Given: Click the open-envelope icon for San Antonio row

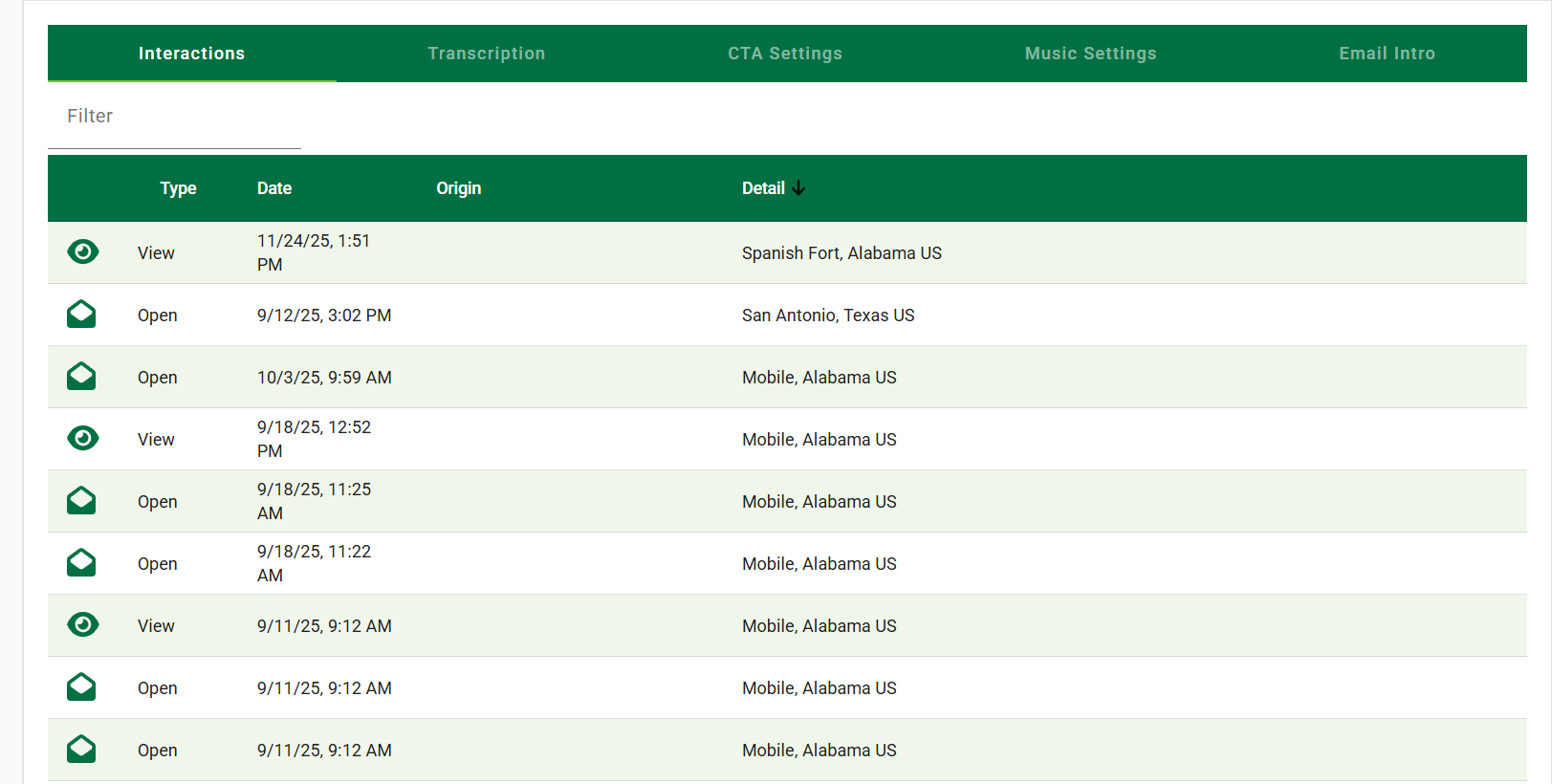Looking at the screenshot, I should (81, 314).
